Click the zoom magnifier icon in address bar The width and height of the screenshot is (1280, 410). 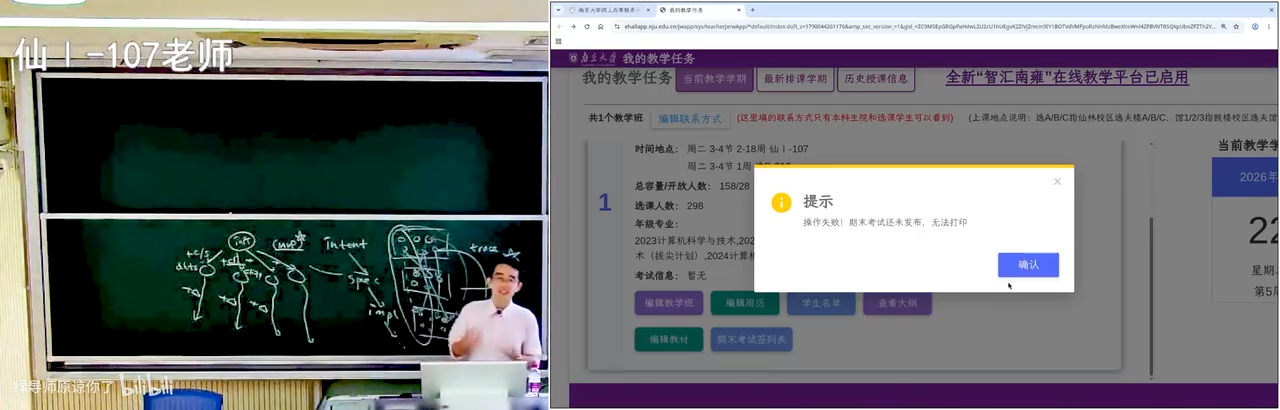[x=1223, y=26]
